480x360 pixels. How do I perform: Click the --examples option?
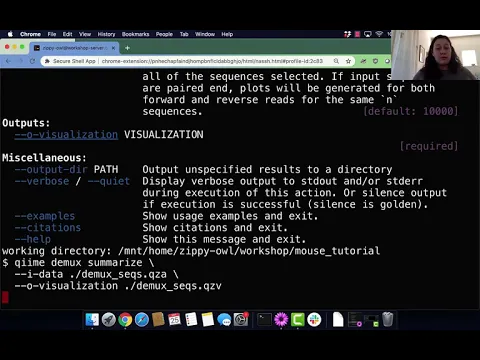pos(45,216)
